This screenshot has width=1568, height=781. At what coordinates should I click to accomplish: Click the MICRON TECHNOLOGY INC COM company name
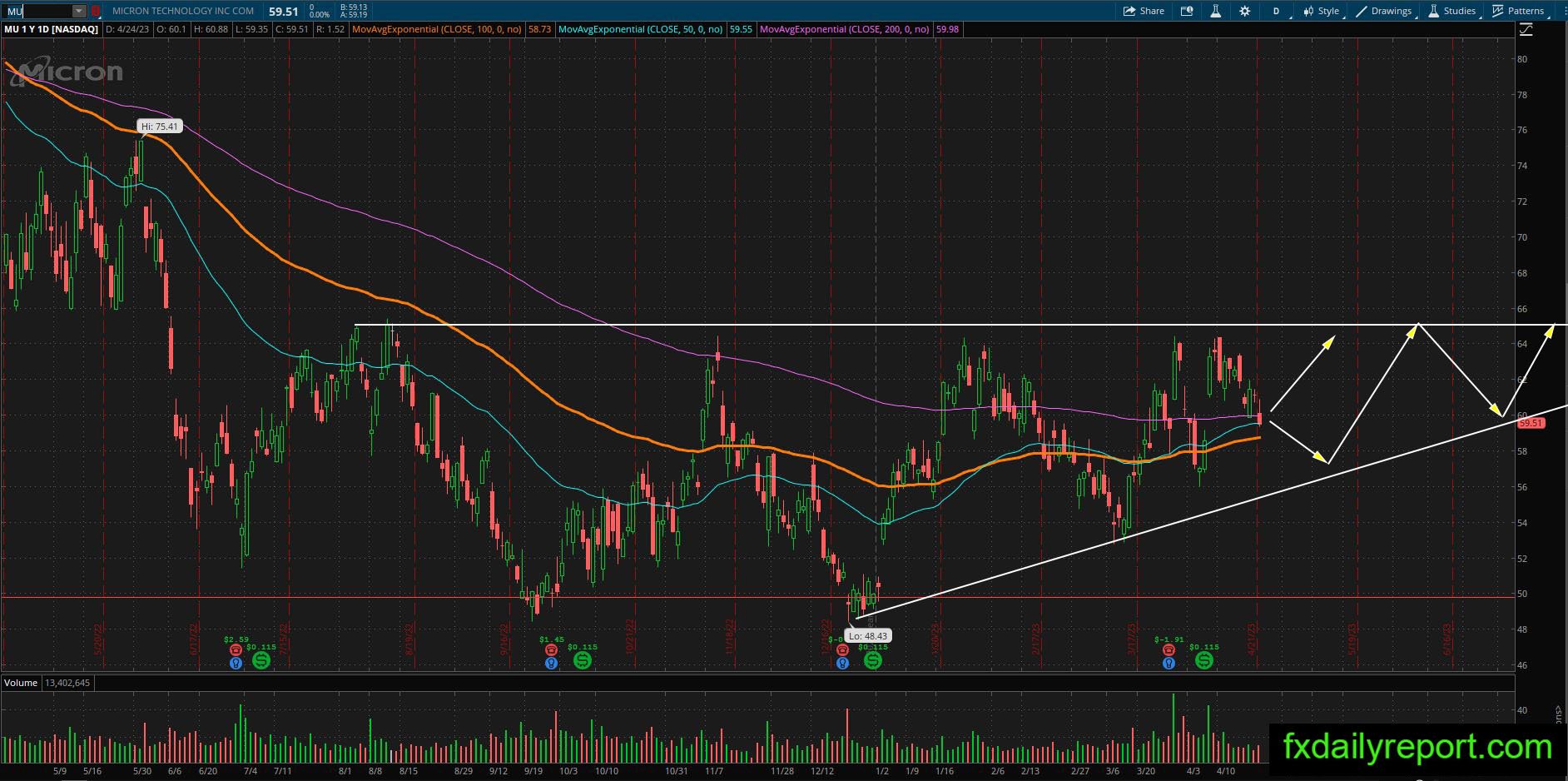point(183,11)
